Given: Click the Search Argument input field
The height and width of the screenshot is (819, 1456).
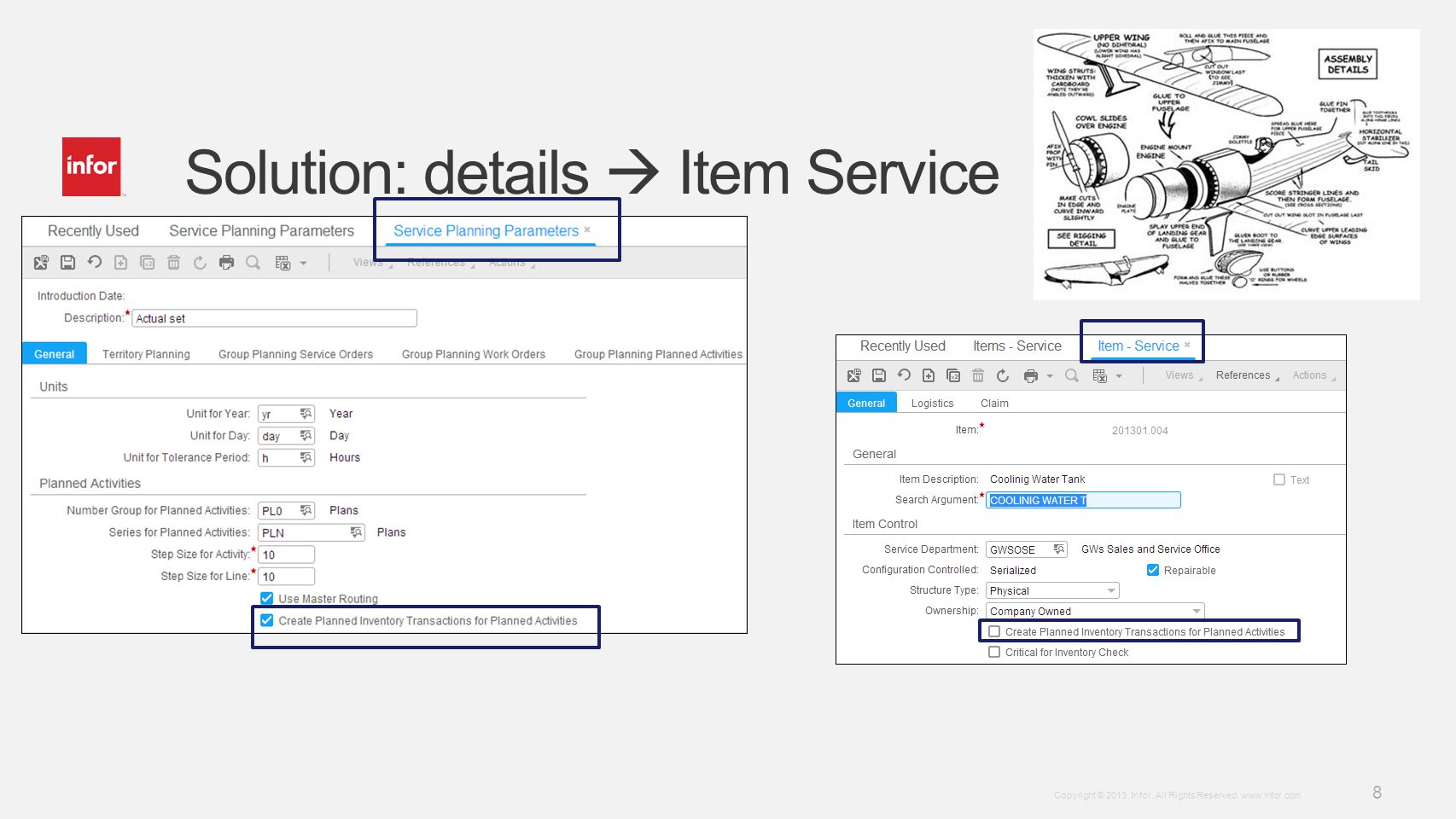Looking at the screenshot, I should pyautogui.click(x=1083, y=500).
